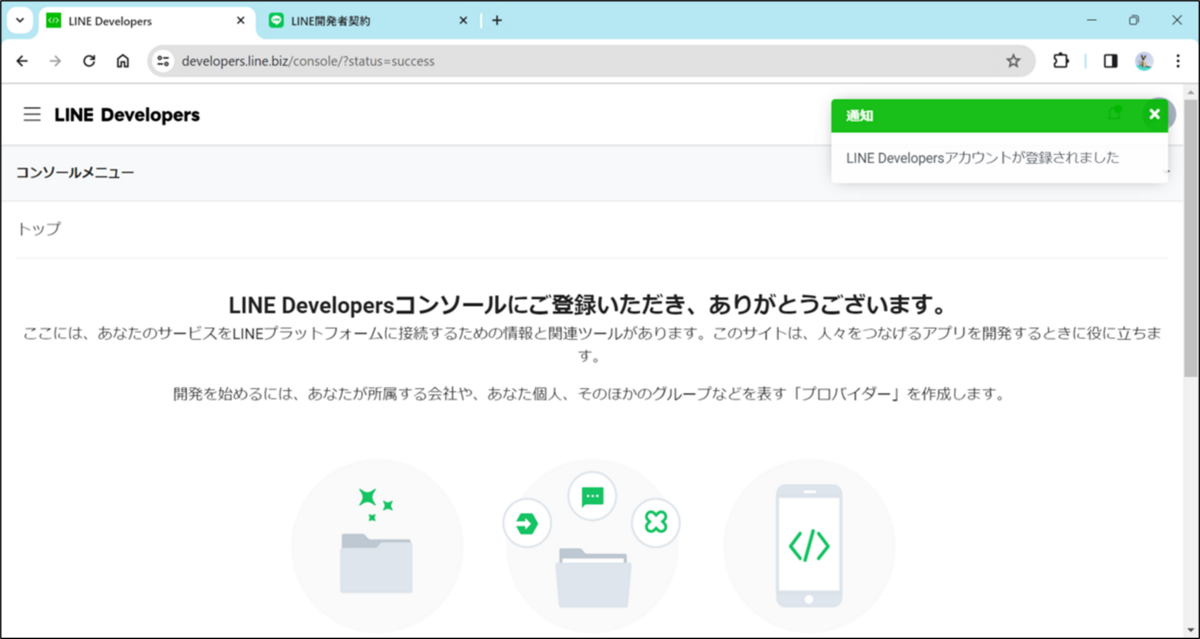Click the 通知 notification header
This screenshot has width=1200, height=639.
pyautogui.click(x=860, y=115)
